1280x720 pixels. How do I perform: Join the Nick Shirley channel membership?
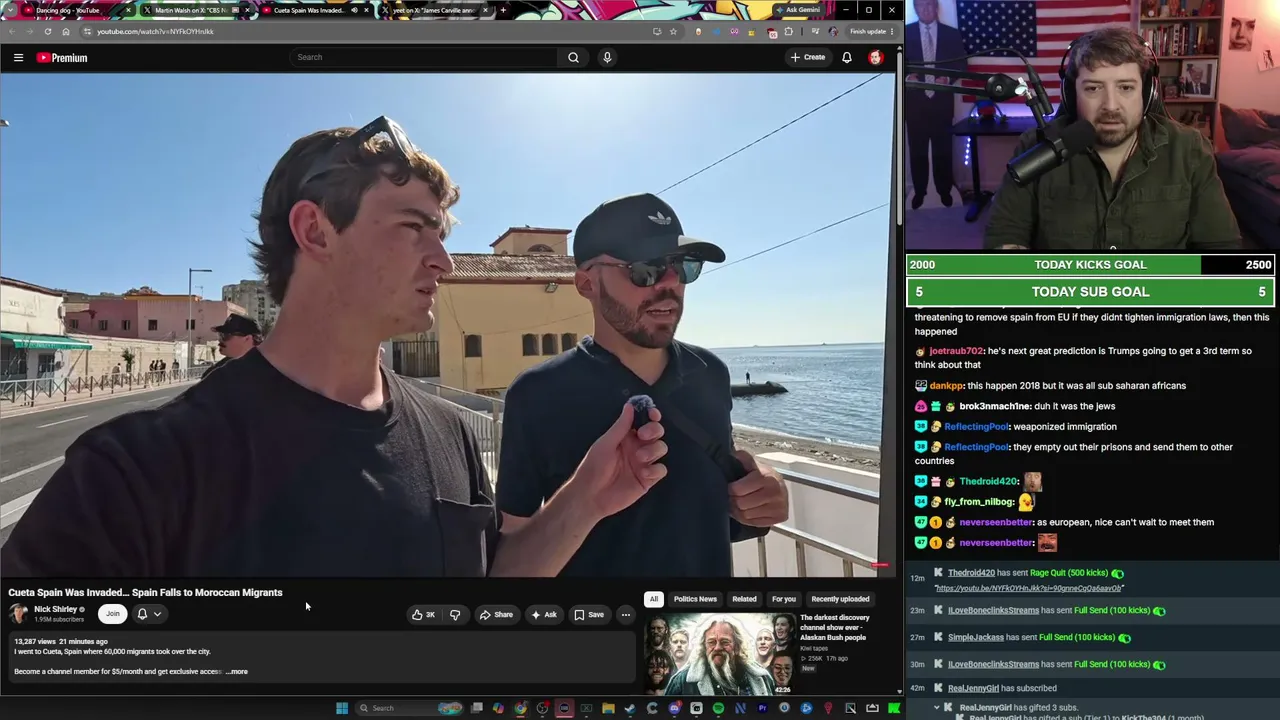pos(113,614)
